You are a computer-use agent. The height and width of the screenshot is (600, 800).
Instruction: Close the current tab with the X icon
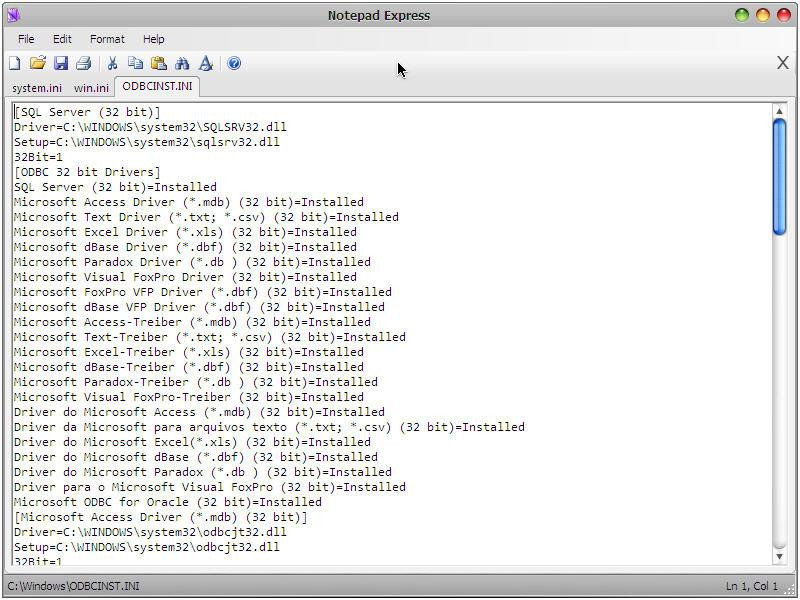[783, 63]
